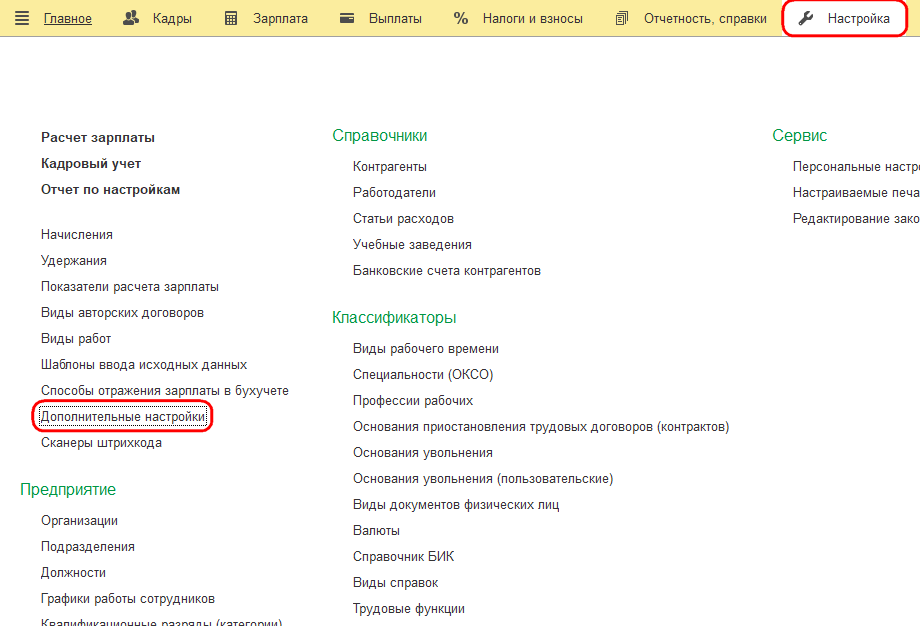Open the Выплаты section
This screenshot has height=626, width=920.
click(x=395, y=19)
